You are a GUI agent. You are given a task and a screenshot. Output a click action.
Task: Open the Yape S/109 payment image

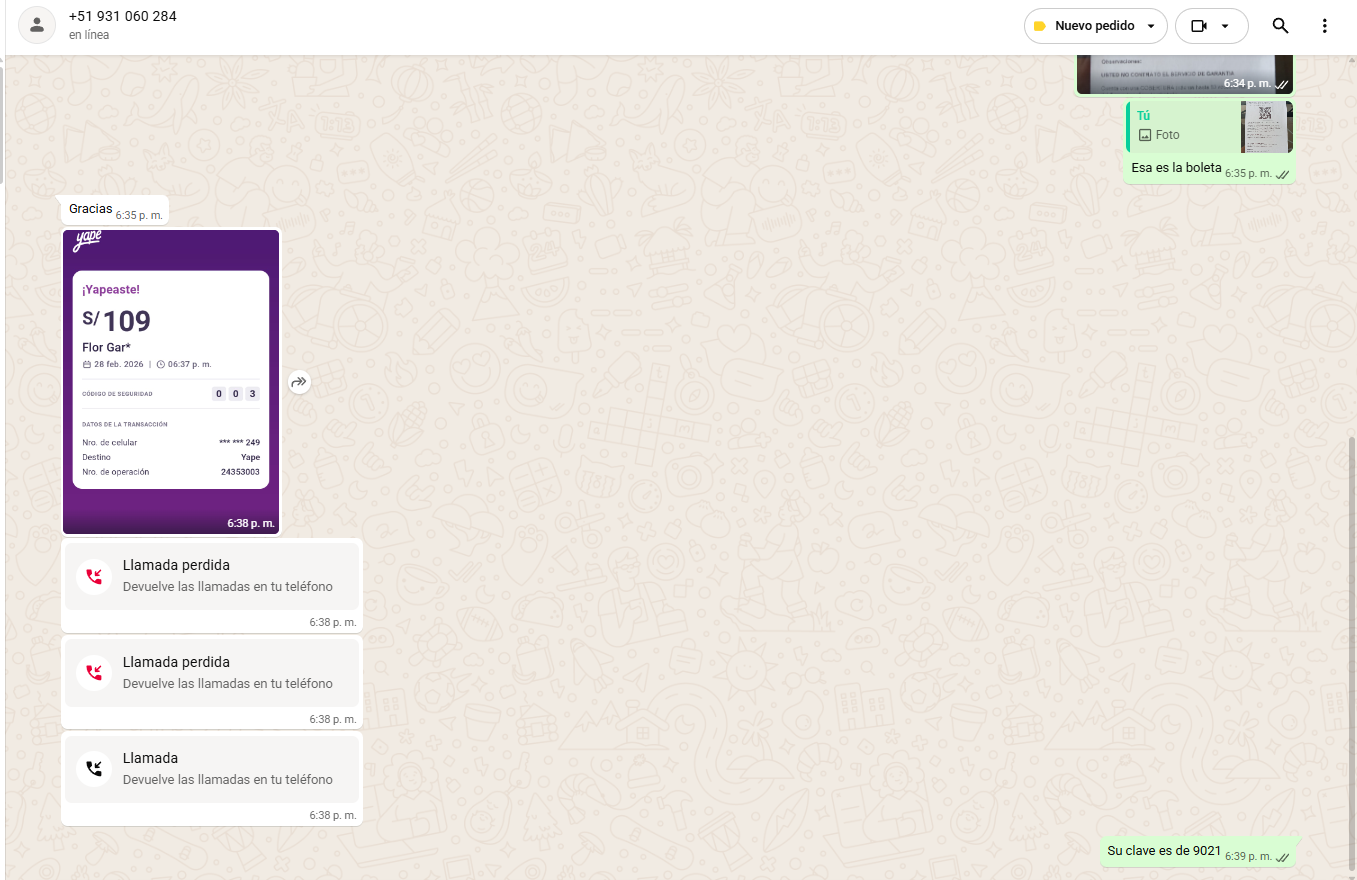point(171,380)
